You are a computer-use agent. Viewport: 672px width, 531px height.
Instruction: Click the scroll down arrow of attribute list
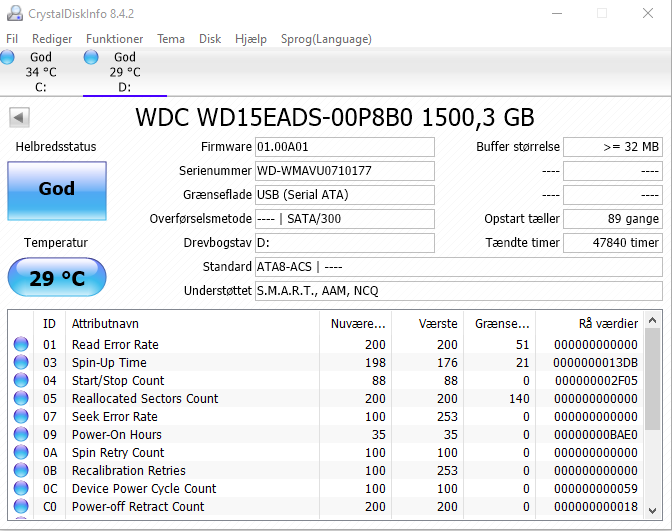[653, 510]
